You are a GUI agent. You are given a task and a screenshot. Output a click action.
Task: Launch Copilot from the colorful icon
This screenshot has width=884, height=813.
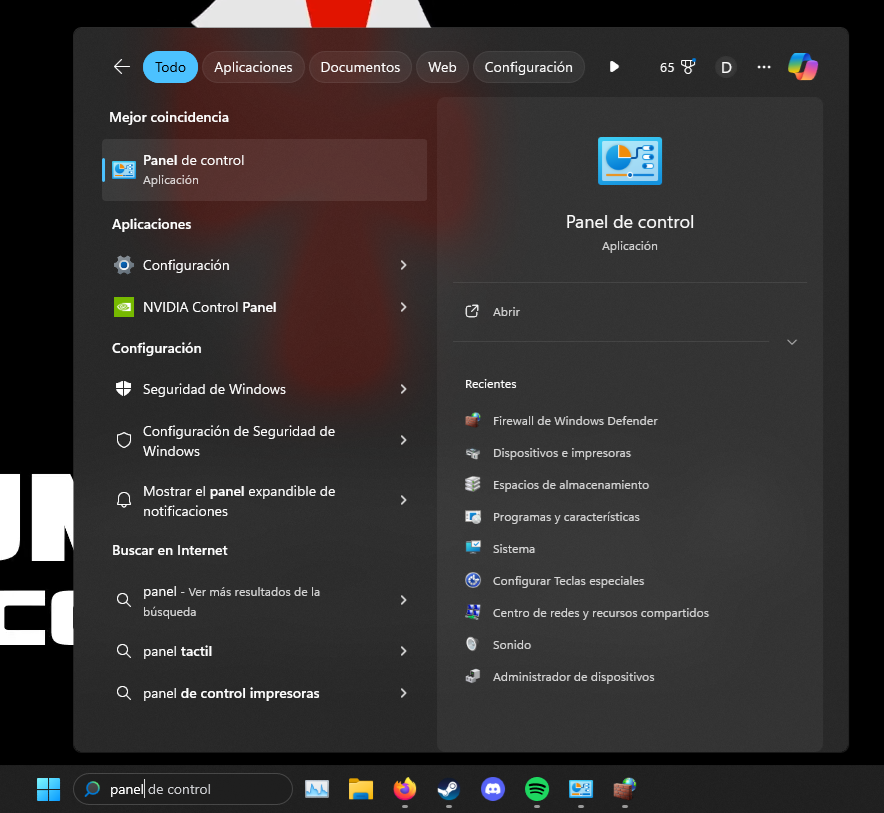[x=803, y=67]
